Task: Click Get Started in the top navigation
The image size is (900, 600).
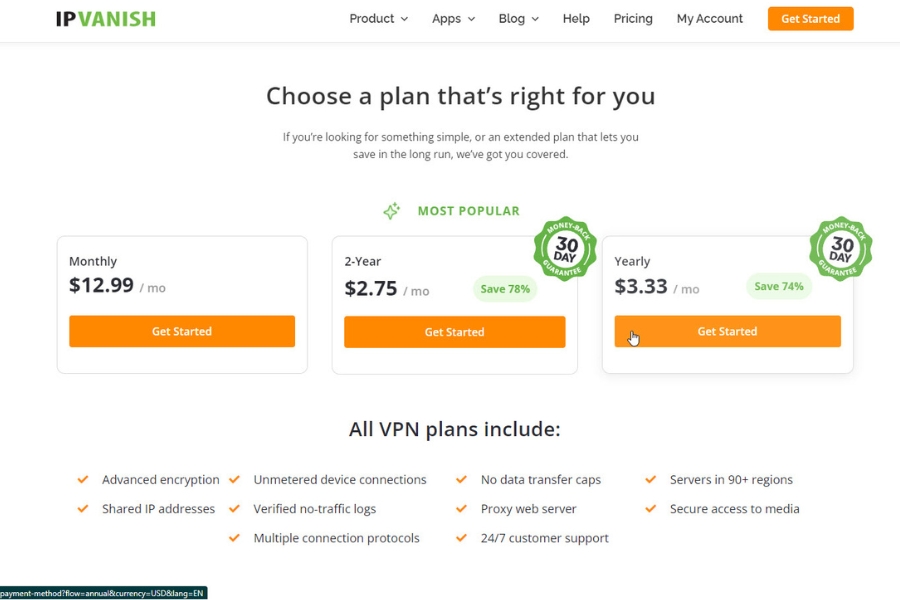Action: (810, 18)
